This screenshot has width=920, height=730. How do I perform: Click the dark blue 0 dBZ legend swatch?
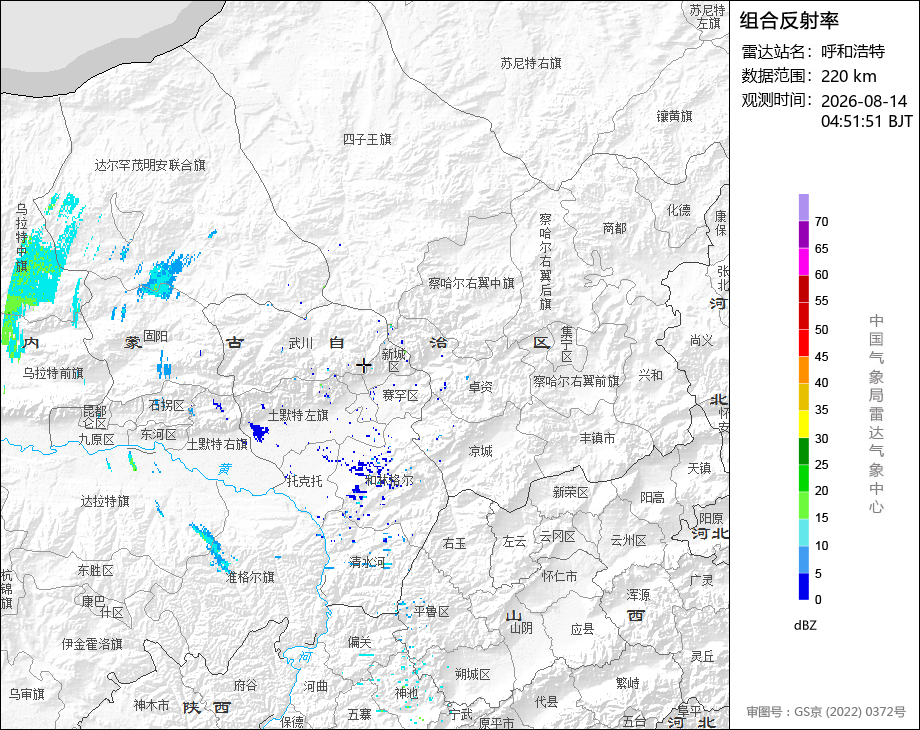click(804, 586)
